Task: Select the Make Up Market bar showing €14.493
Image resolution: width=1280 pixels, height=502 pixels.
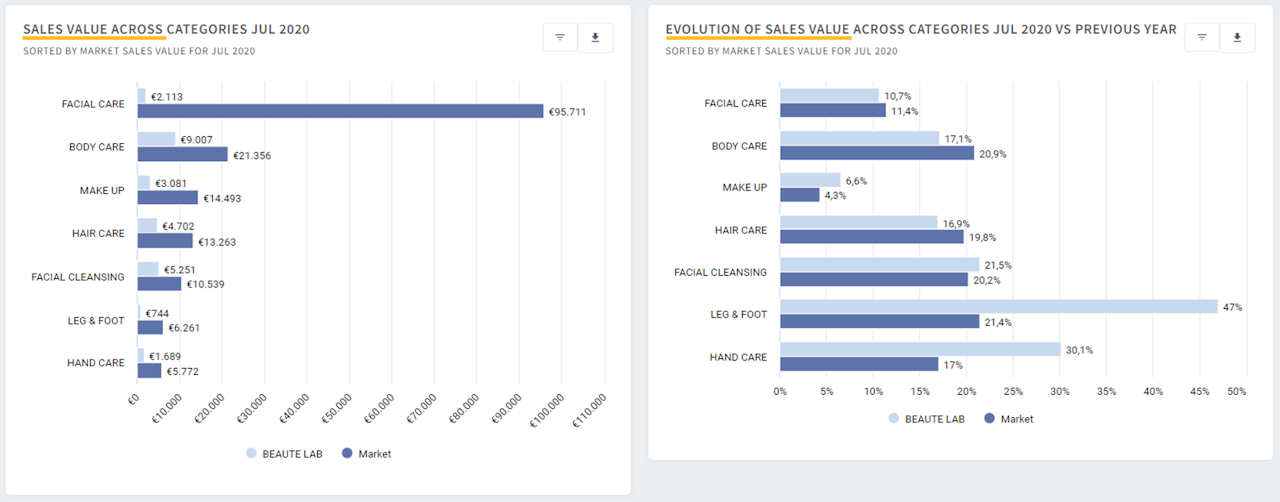Action: pyautogui.click(x=167, y=198)
